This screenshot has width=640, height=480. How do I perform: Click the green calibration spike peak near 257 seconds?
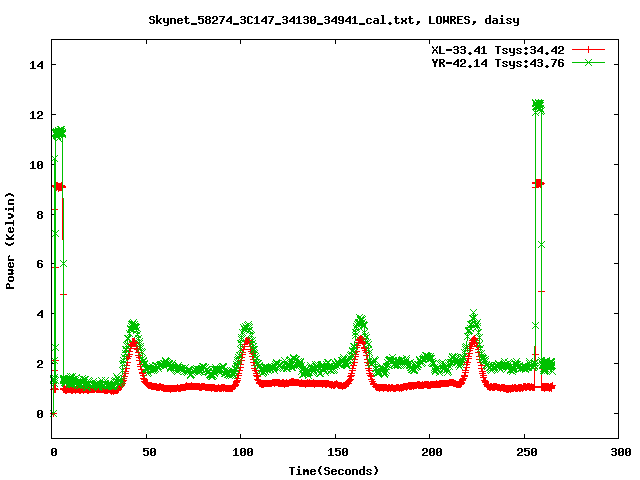(x=538, y=106)
